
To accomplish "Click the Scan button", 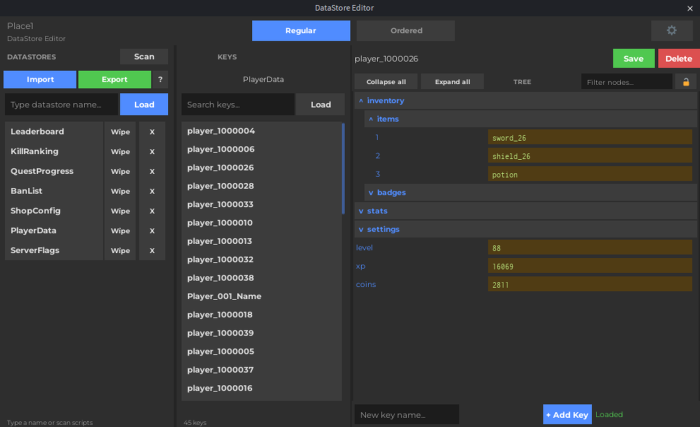I will [144, 57].
